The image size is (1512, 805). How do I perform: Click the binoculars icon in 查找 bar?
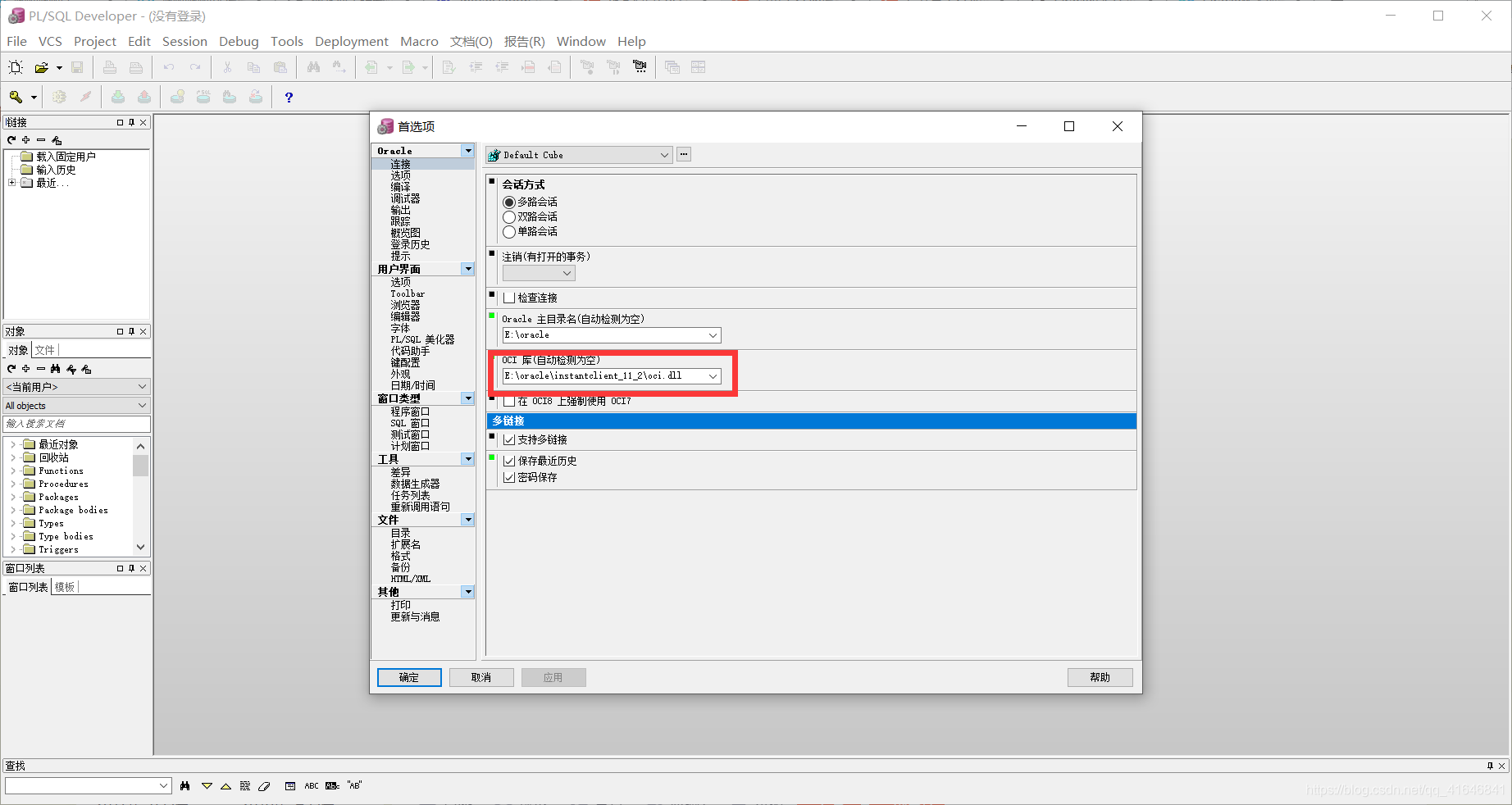185,785
